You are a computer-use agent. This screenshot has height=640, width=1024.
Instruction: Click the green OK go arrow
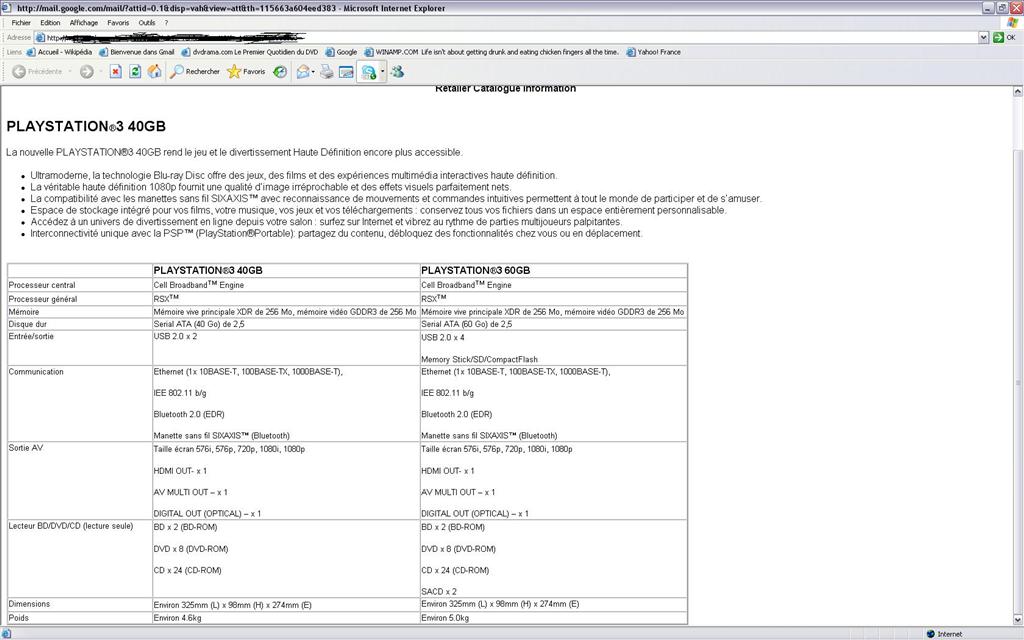coord(998,38)
